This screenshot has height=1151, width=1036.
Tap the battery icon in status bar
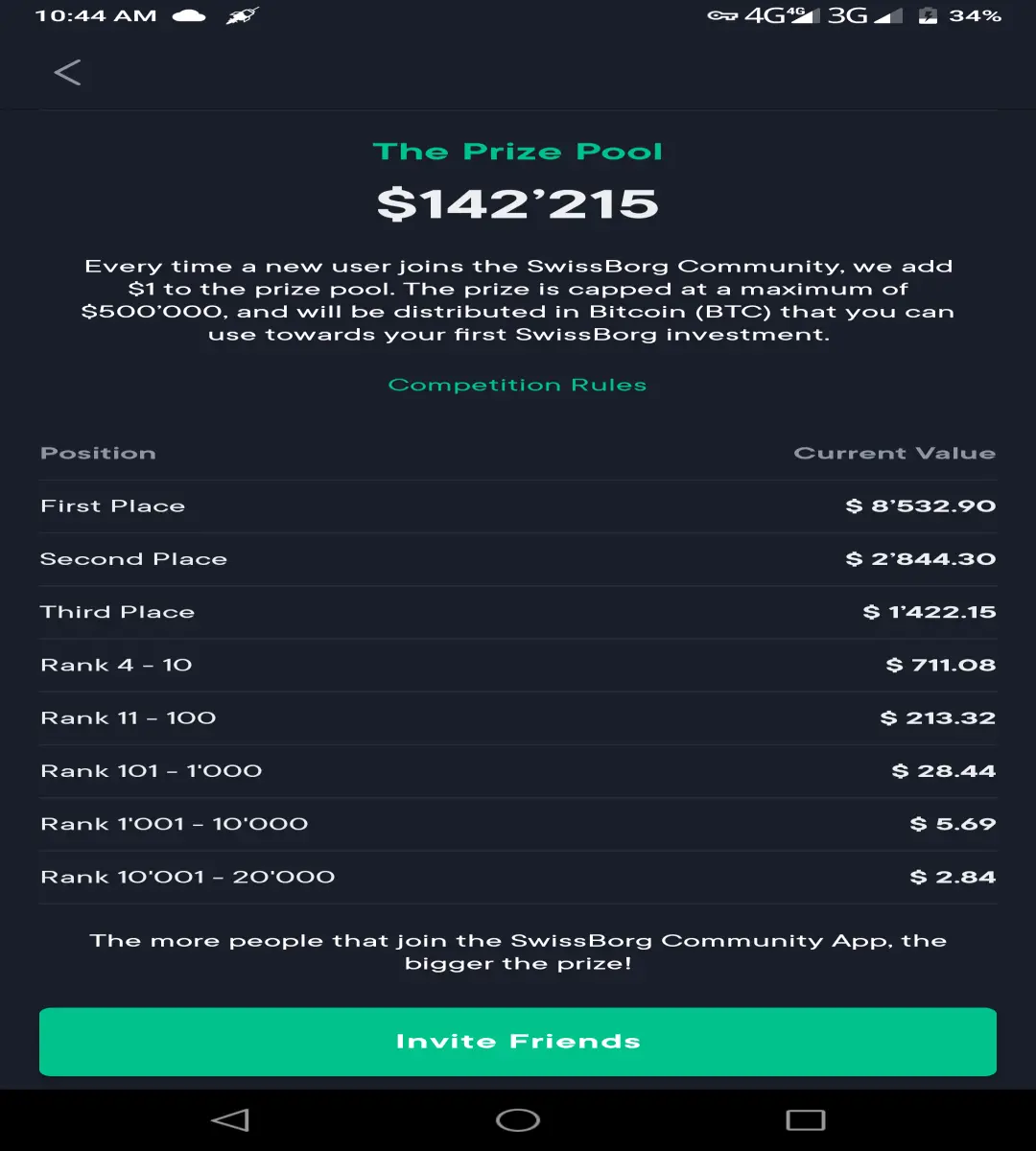click(x=928, y=15)
